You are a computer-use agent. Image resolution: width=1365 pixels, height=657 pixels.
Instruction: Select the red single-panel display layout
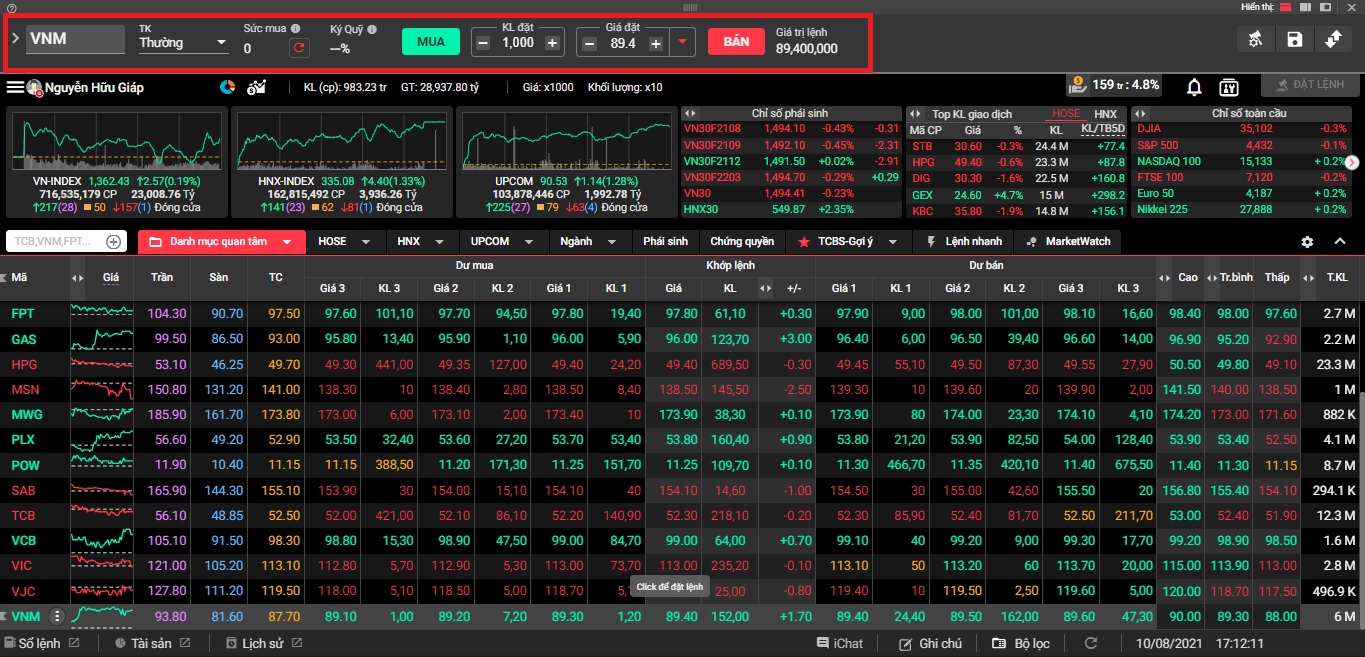click(x=1284, y=6)
